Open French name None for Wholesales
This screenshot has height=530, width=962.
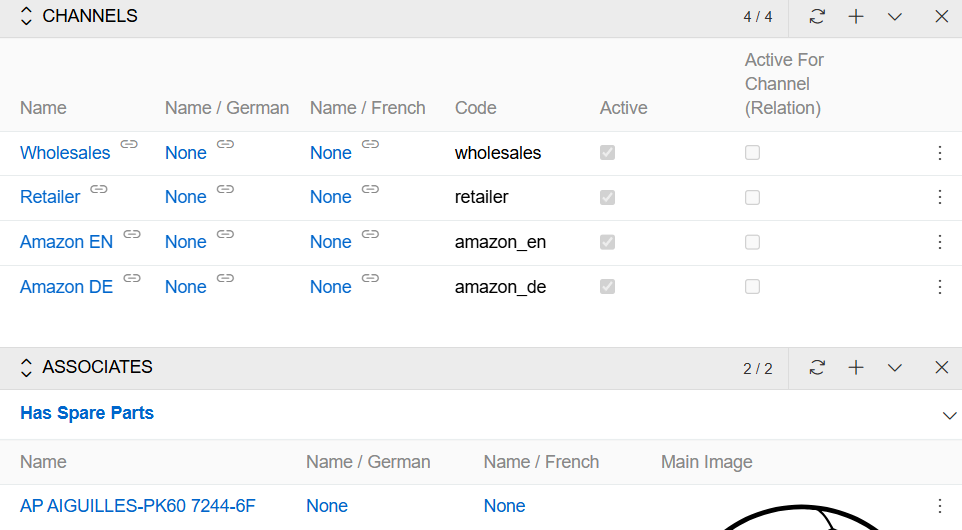331,153
